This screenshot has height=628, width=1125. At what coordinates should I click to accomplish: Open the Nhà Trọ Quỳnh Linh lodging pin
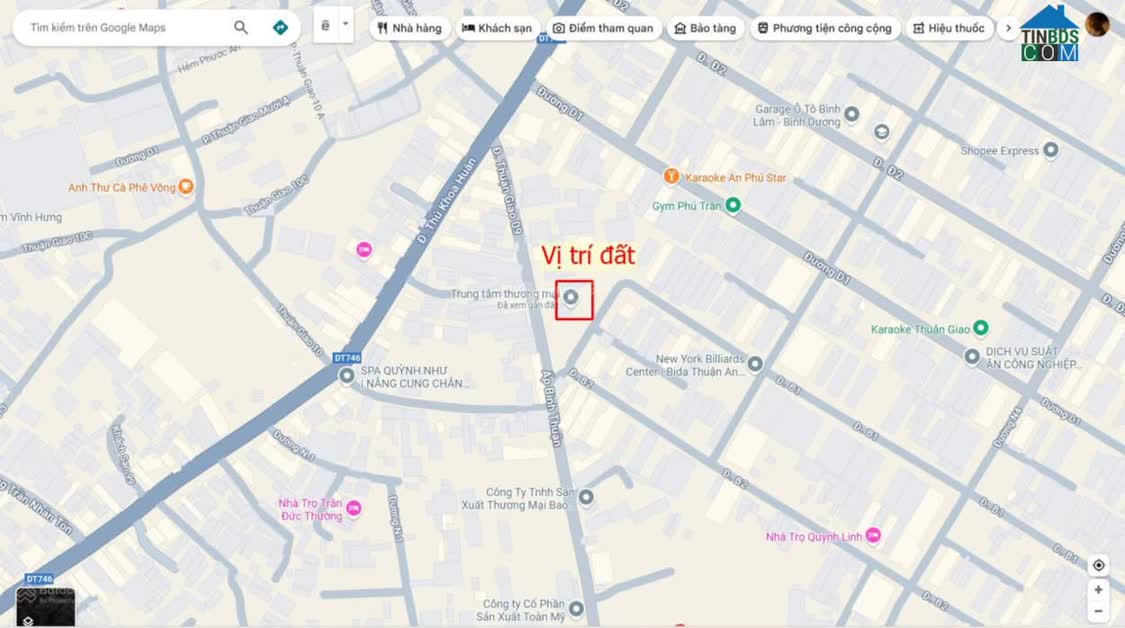(x=873, y=535)
